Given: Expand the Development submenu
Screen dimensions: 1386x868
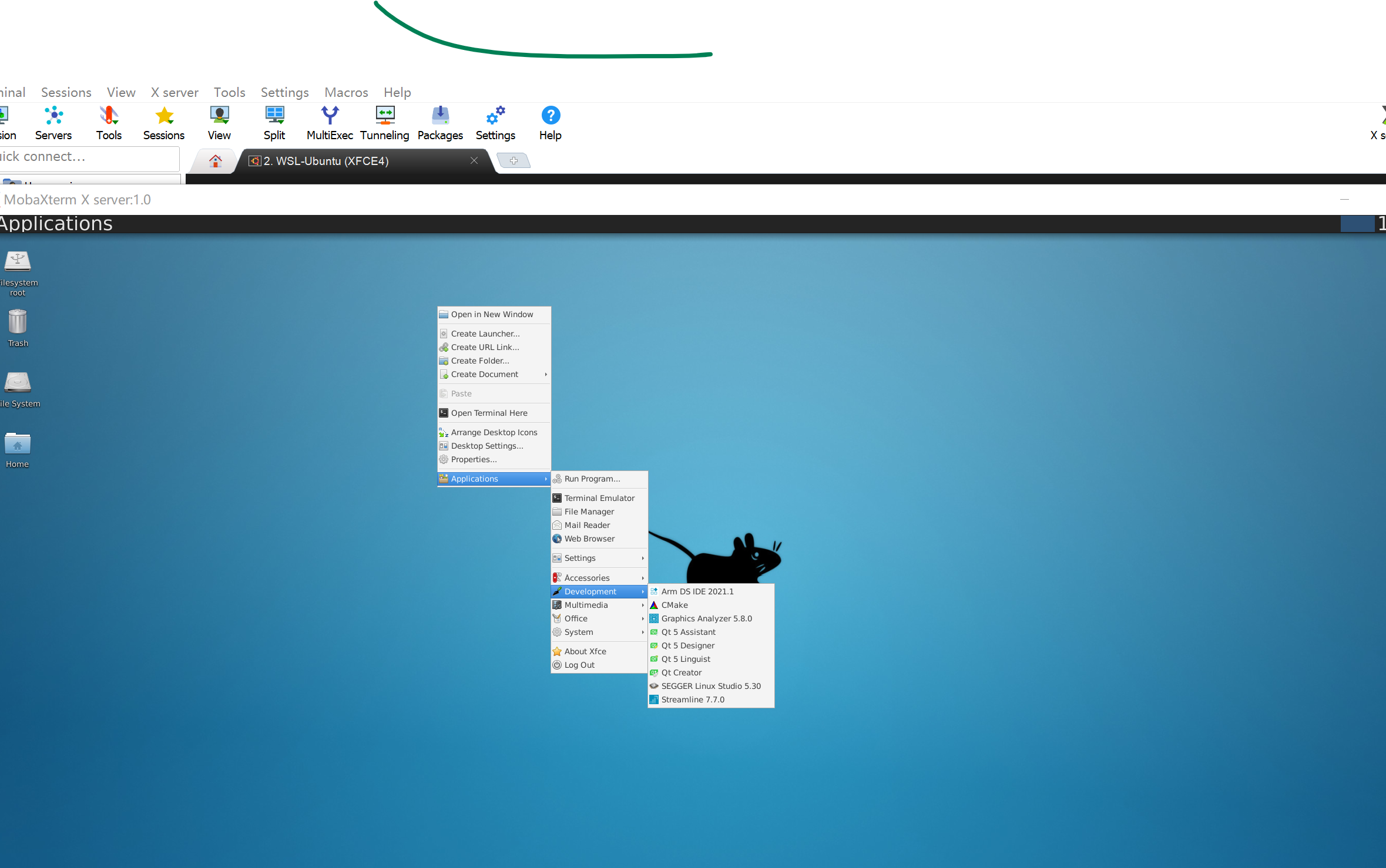Looking at the screenshot, I should point(599,591).
